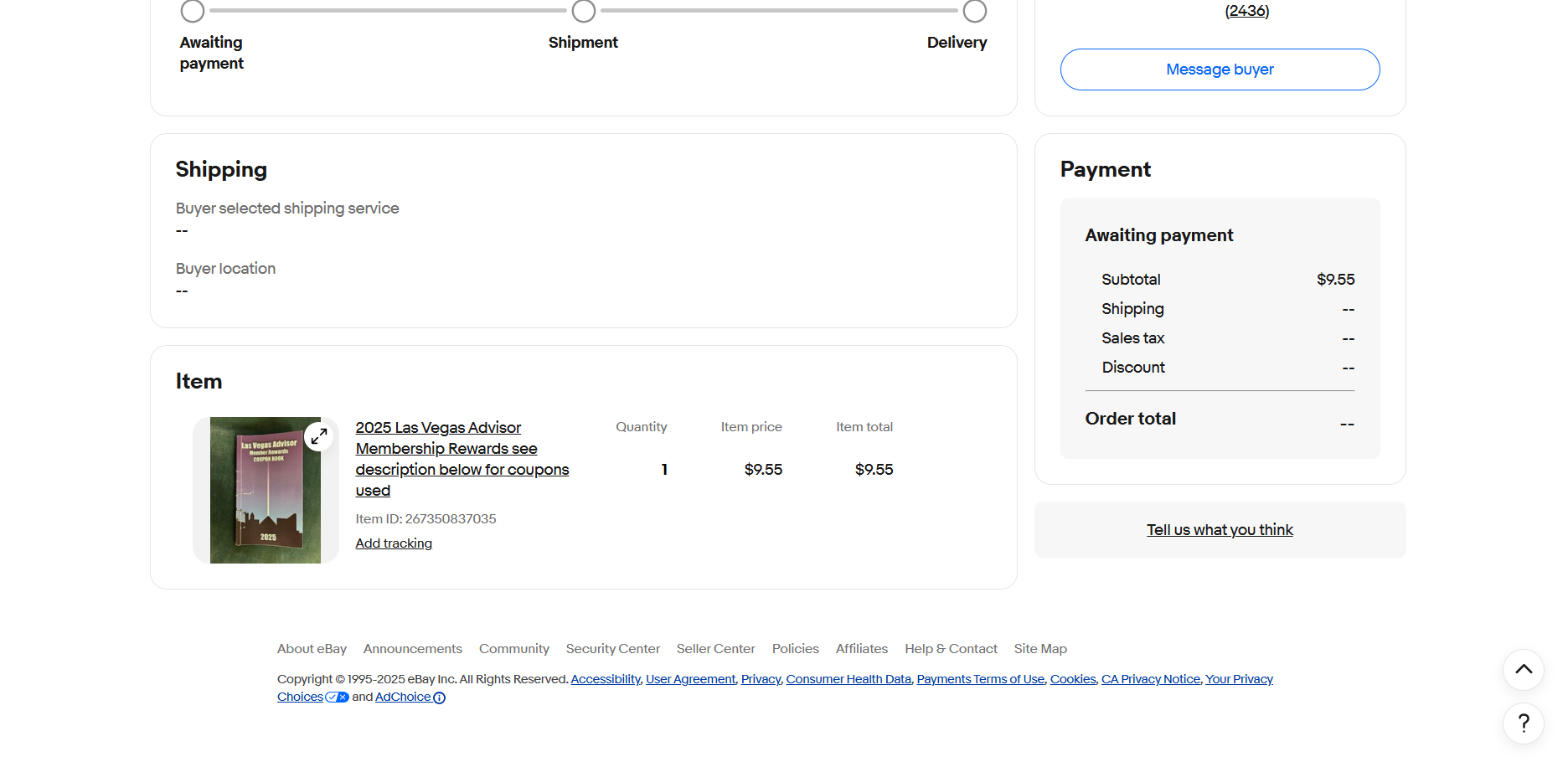The height and width of the screenshot is (762, 1568).
Task: Click the Discount label in Payment
Action: click(x=1133, y=368)
